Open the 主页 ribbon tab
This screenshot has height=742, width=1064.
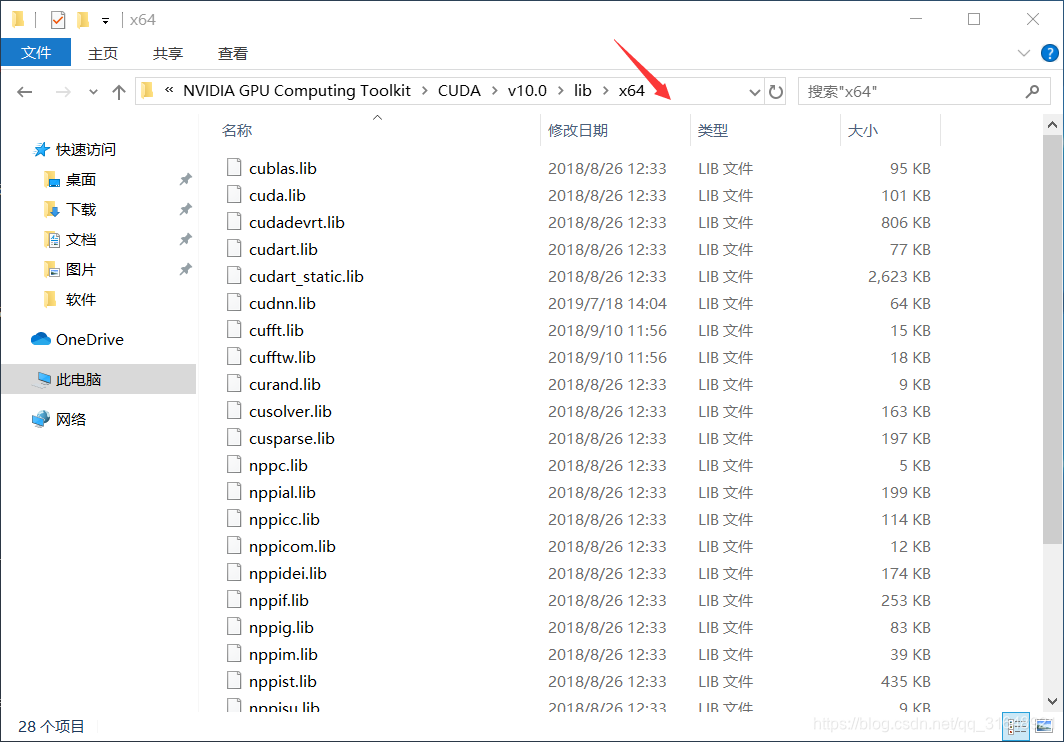point(103,53)
